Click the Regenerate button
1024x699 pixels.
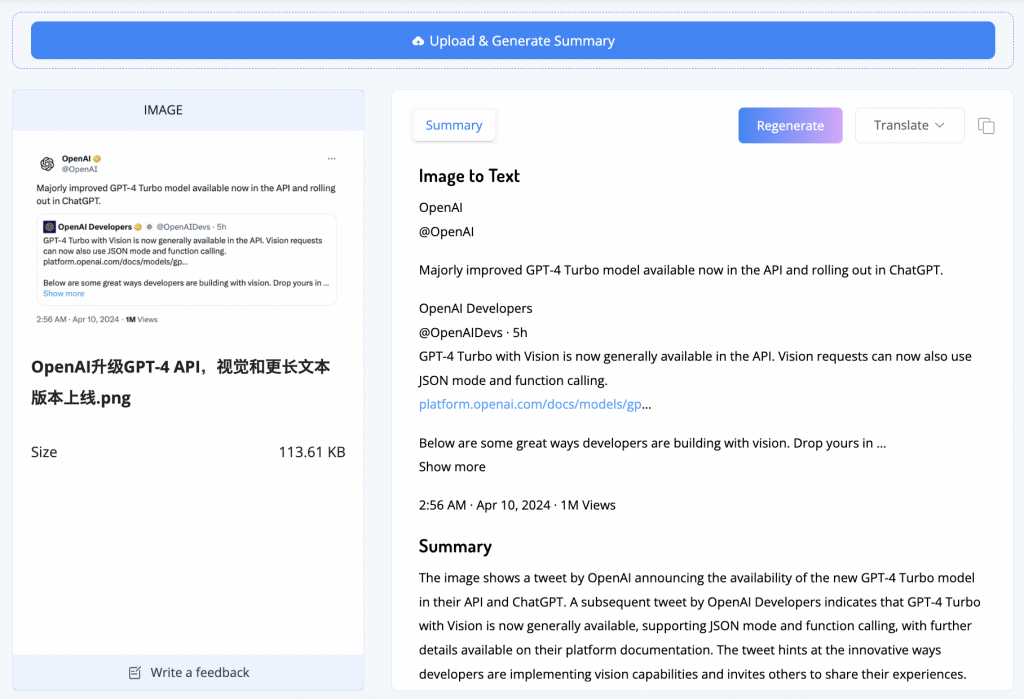(790, 125)
